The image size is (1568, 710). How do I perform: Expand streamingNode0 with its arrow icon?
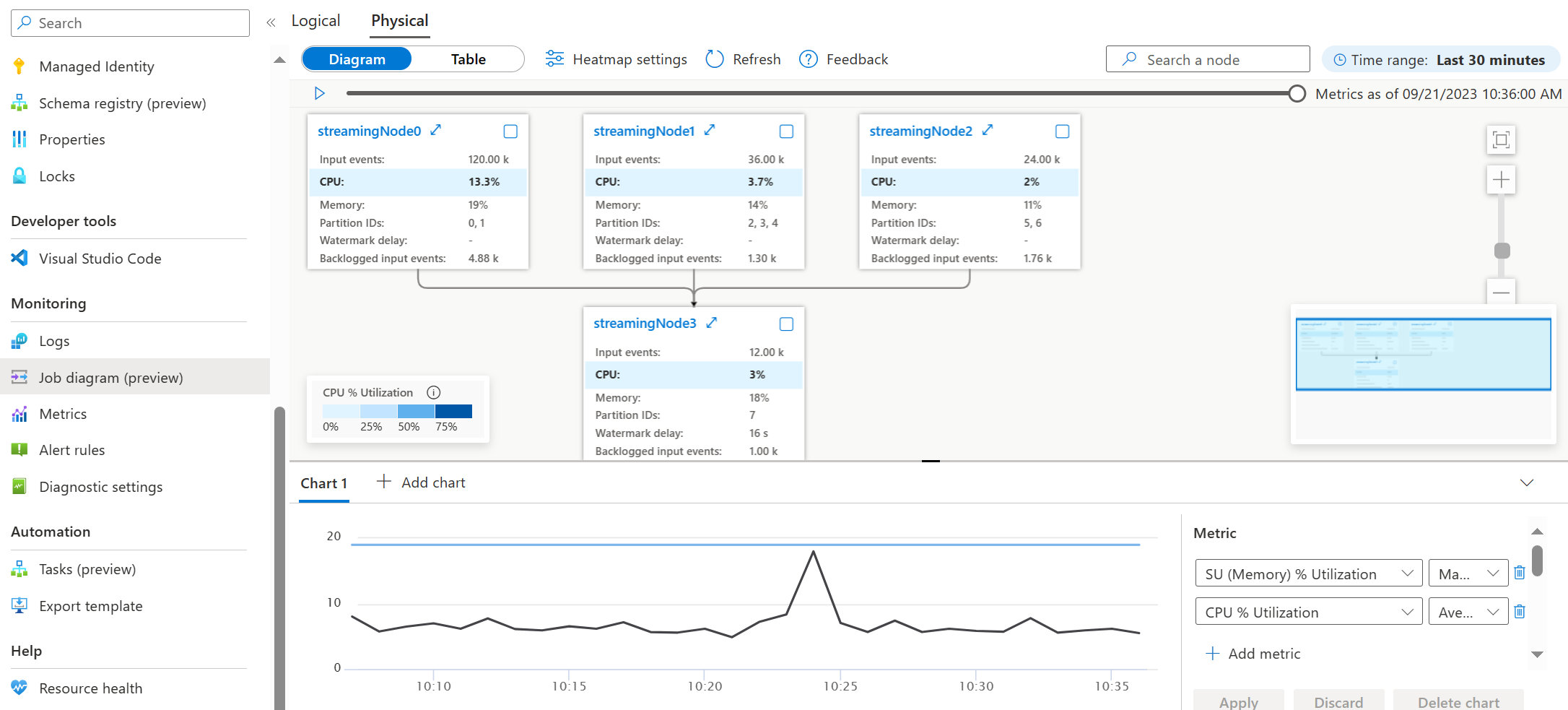[x=435, y=130]
